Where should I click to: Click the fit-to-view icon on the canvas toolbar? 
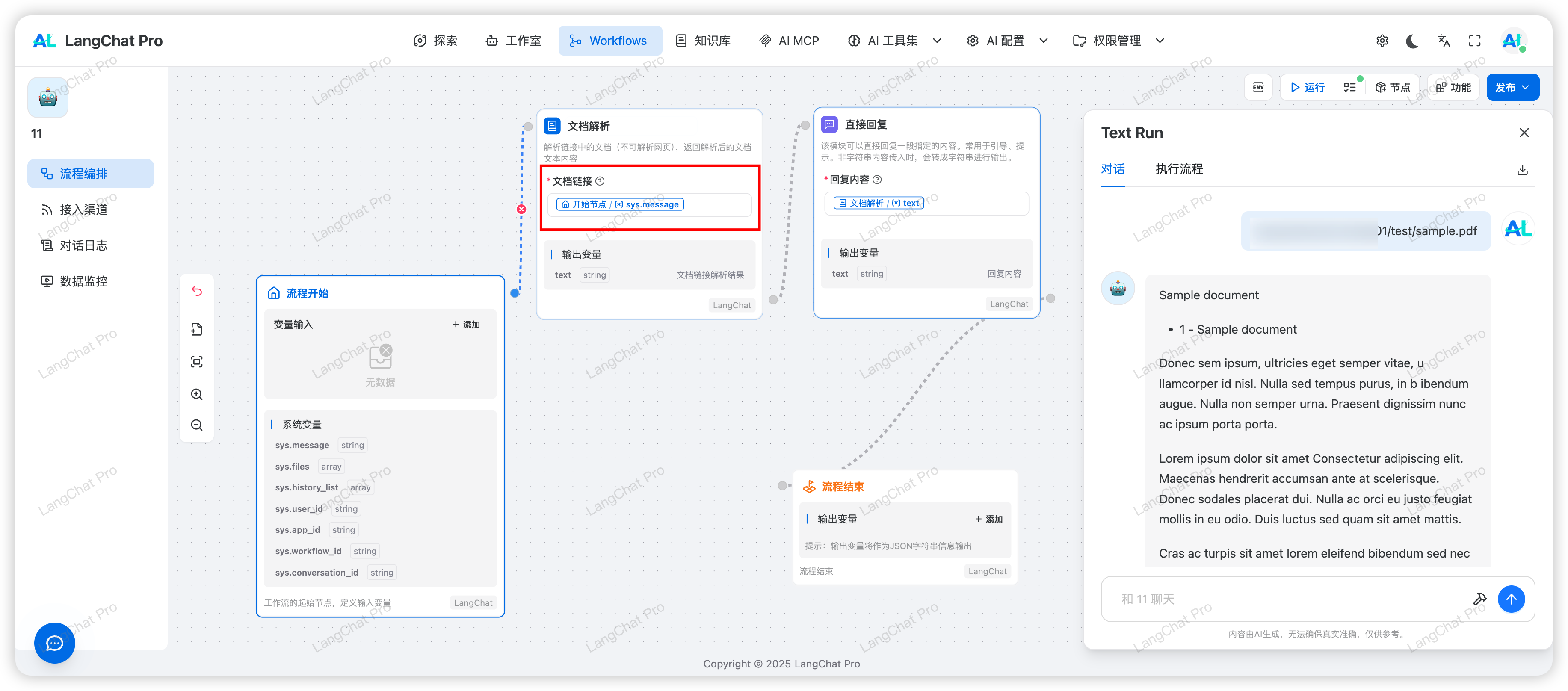click(x=197, y=361)
